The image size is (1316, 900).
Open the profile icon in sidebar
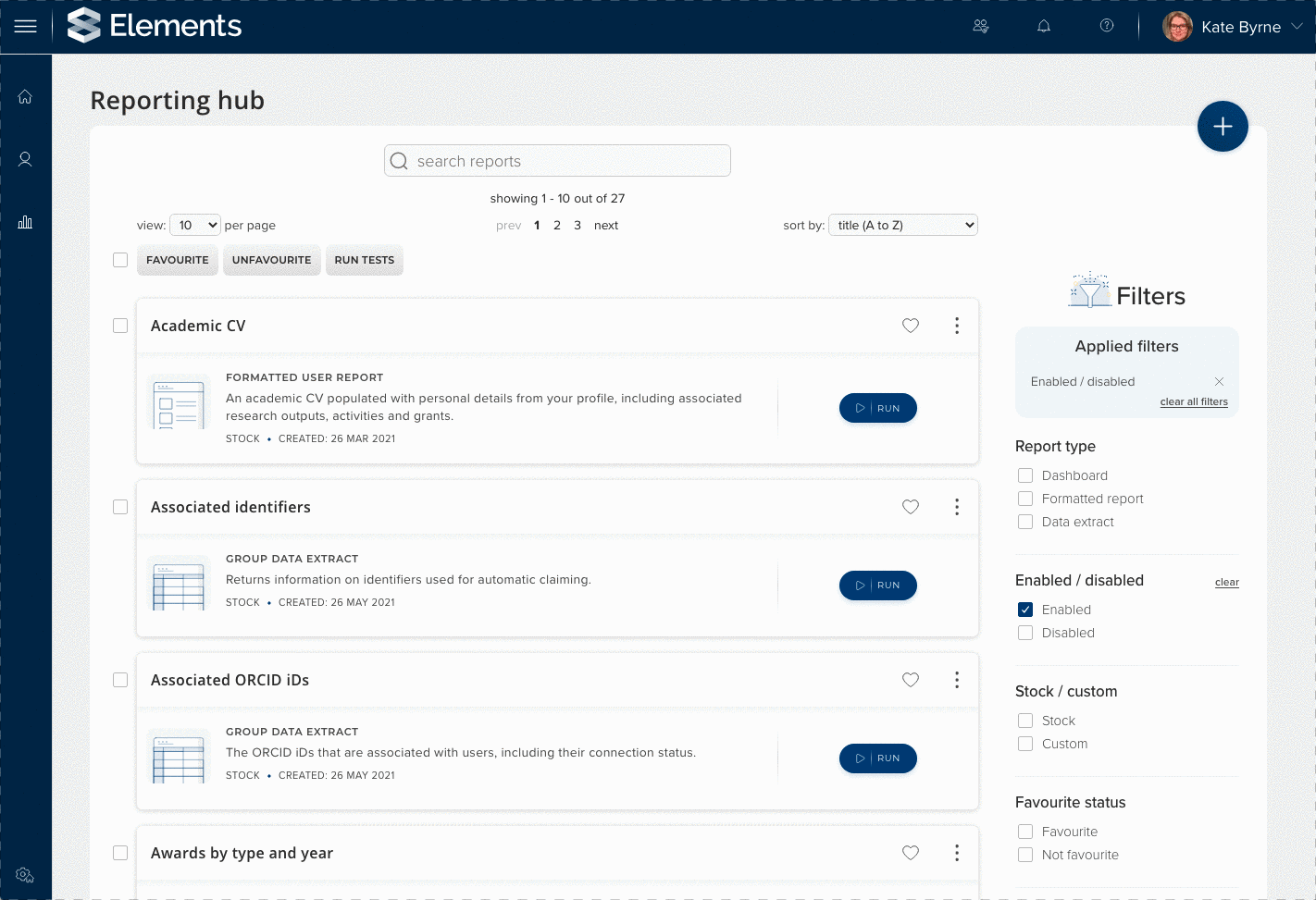pyautogui.click(x=25, y=159)
